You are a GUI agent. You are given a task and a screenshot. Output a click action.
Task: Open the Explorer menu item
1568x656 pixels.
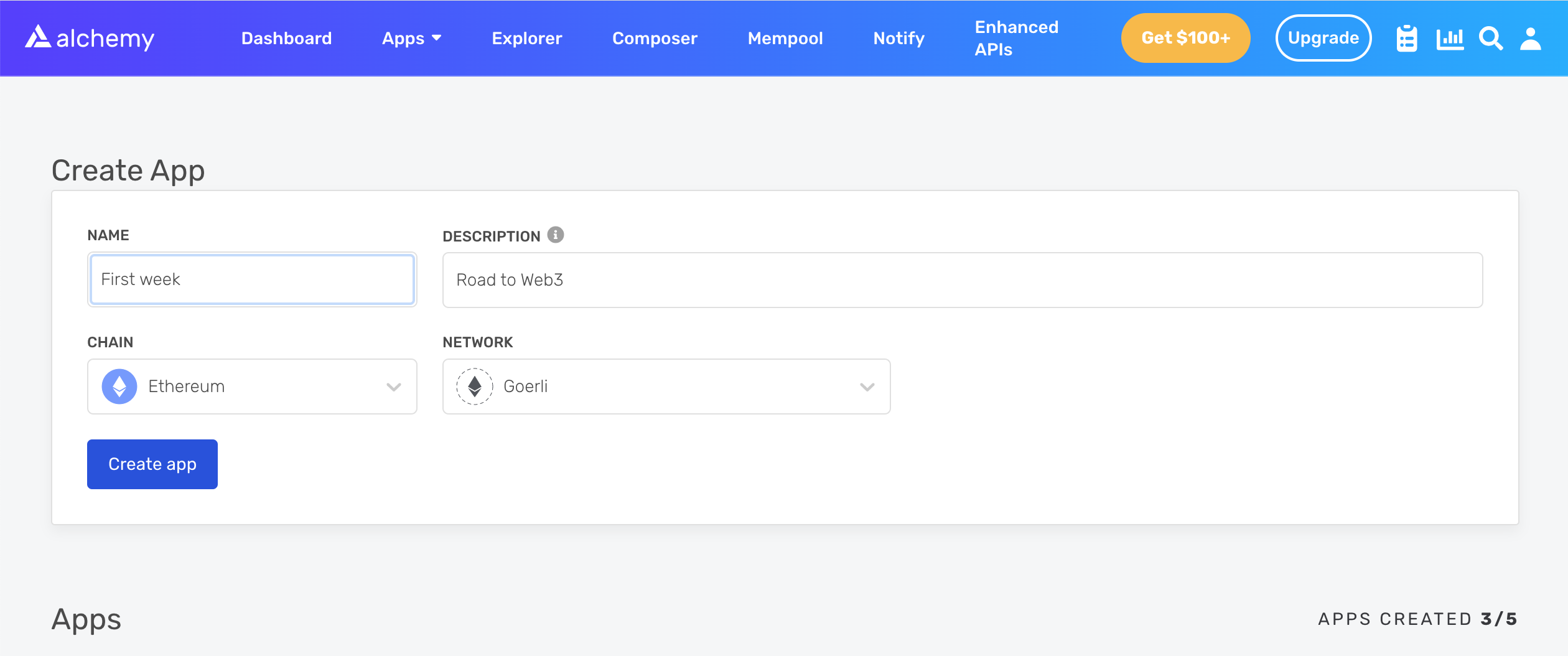(526, 39)
